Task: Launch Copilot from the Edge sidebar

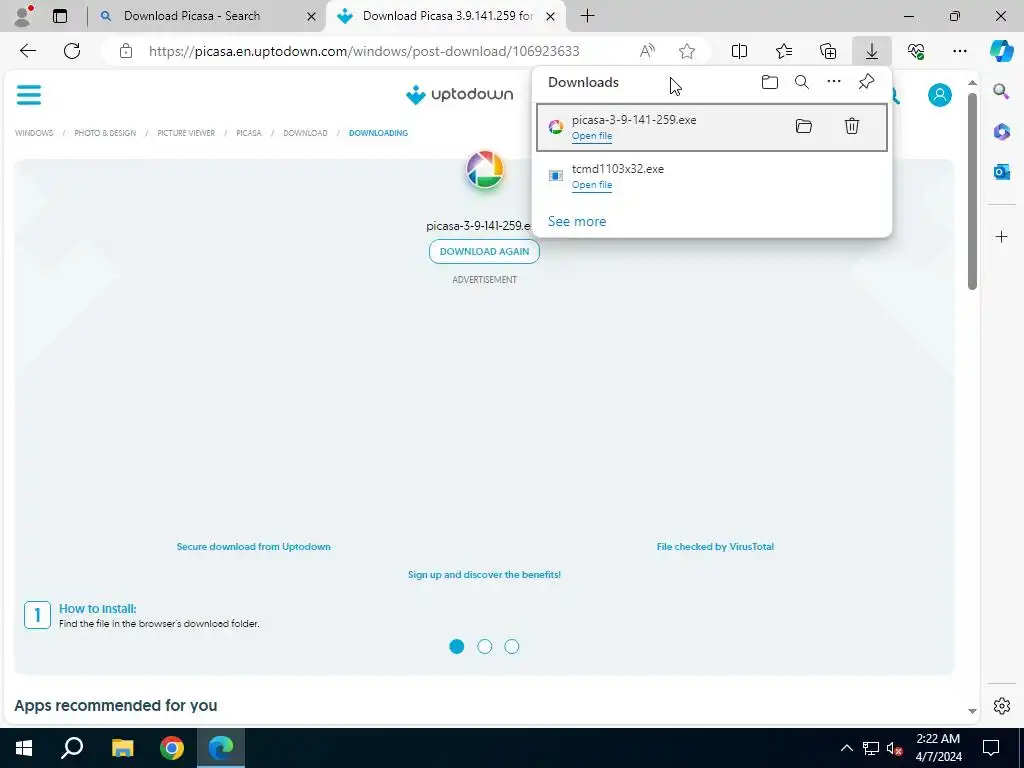Action: (x=1001, y=51)
